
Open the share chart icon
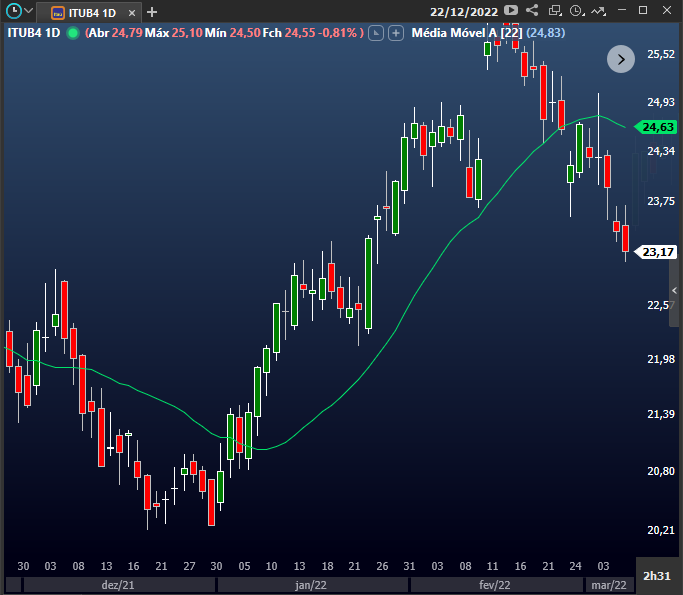point(532,10)
